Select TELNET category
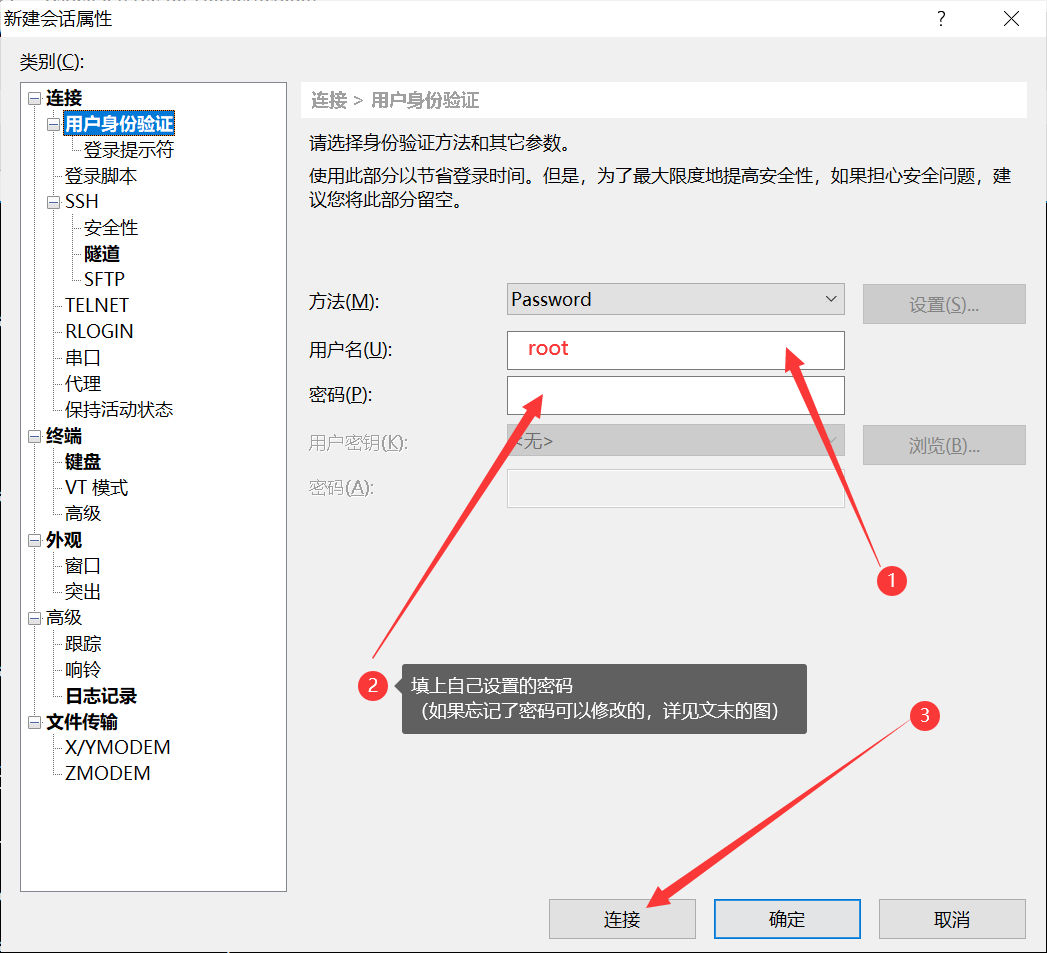 pos(97,305)
